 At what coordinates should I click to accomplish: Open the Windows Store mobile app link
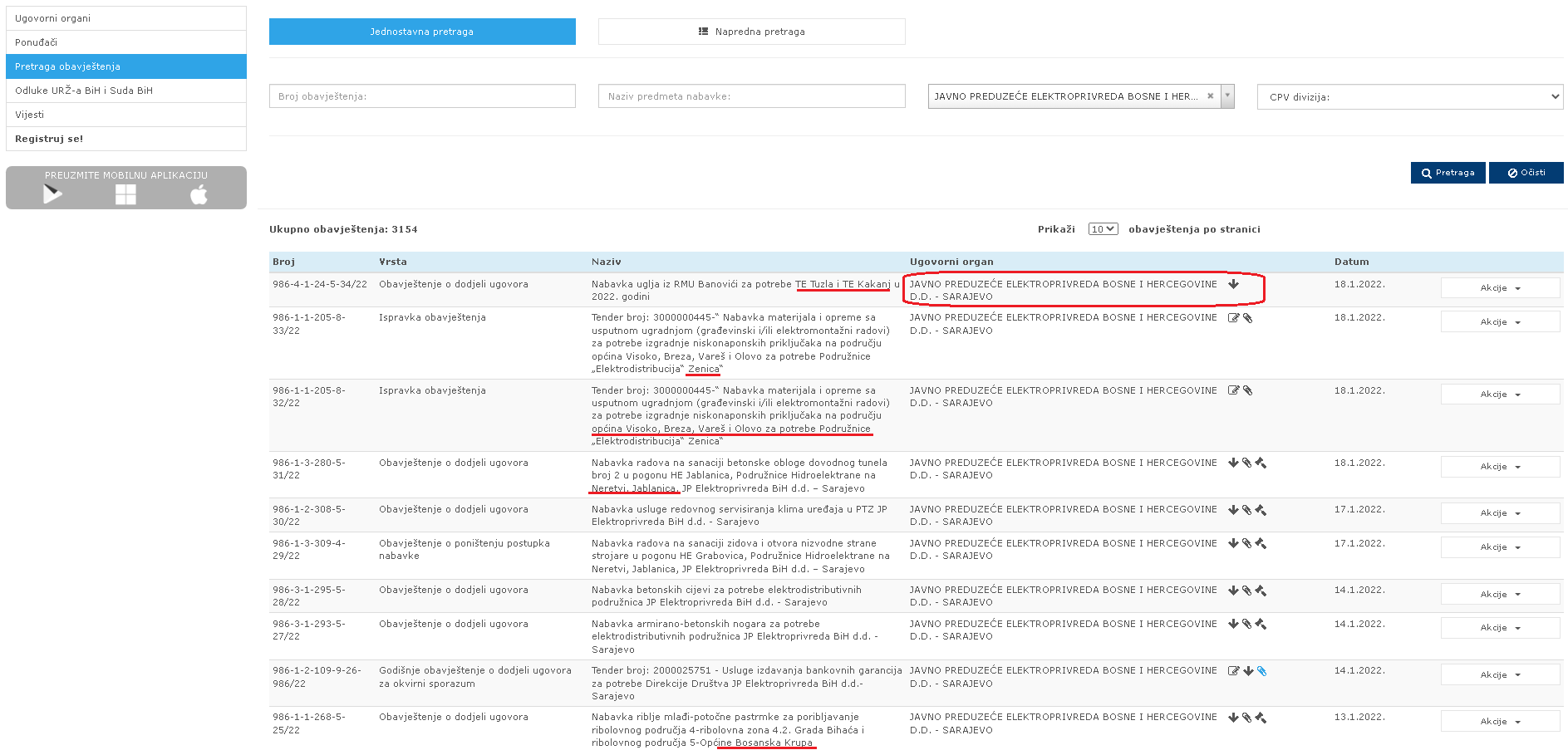tap(125, 194)
